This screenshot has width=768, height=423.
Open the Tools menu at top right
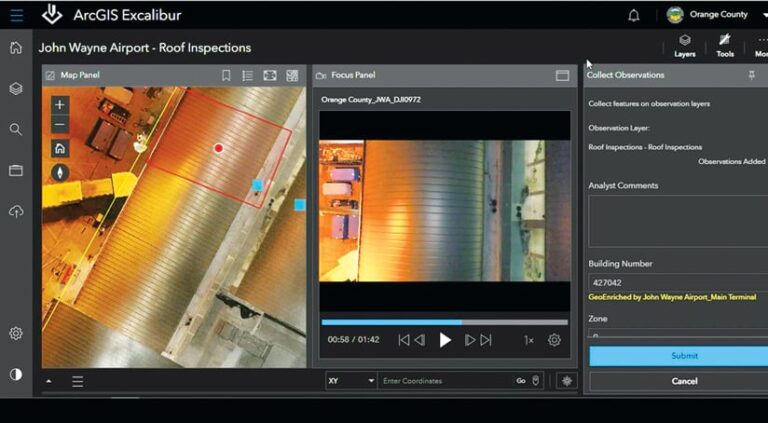[x=725, y=46]
